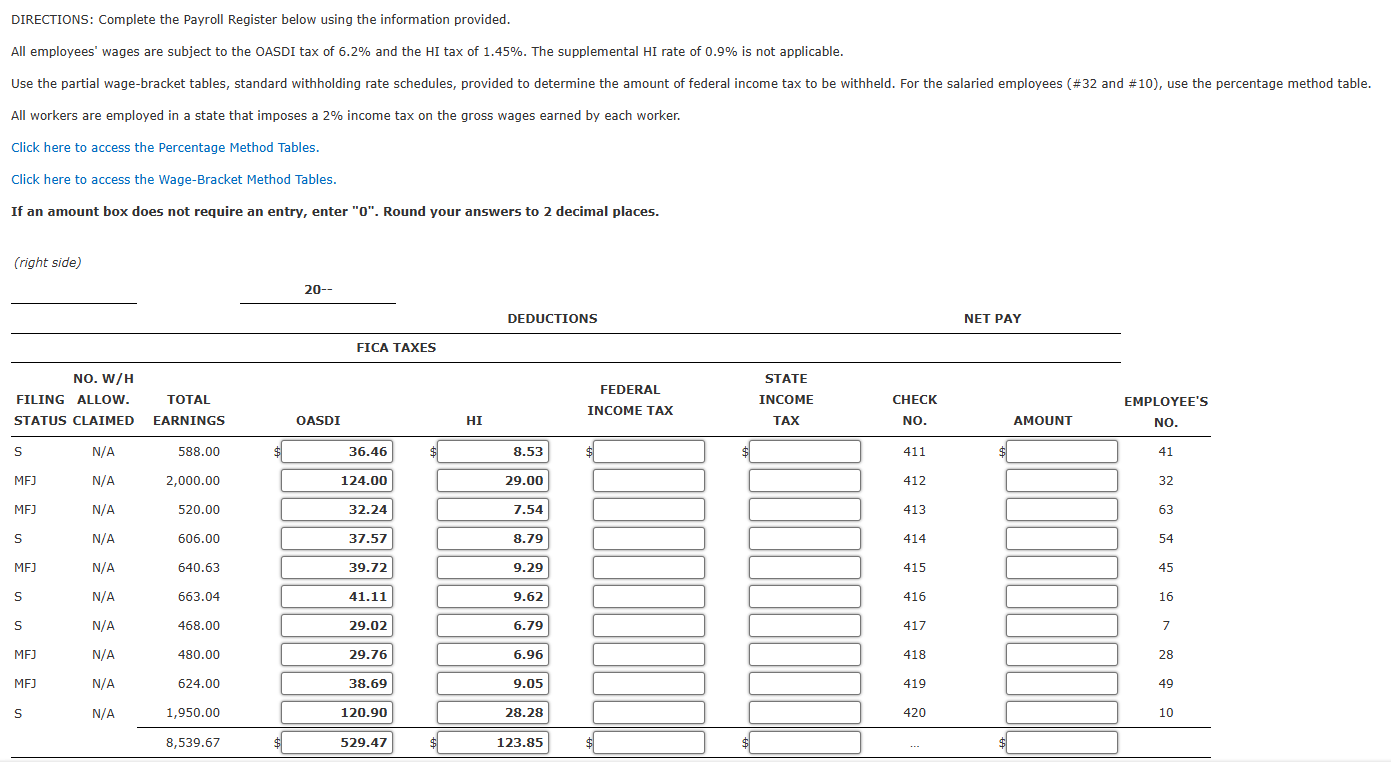Click the Federal Income Tax field for employee 41
This screenshot has height=762, width=1391.
(648, 451)
